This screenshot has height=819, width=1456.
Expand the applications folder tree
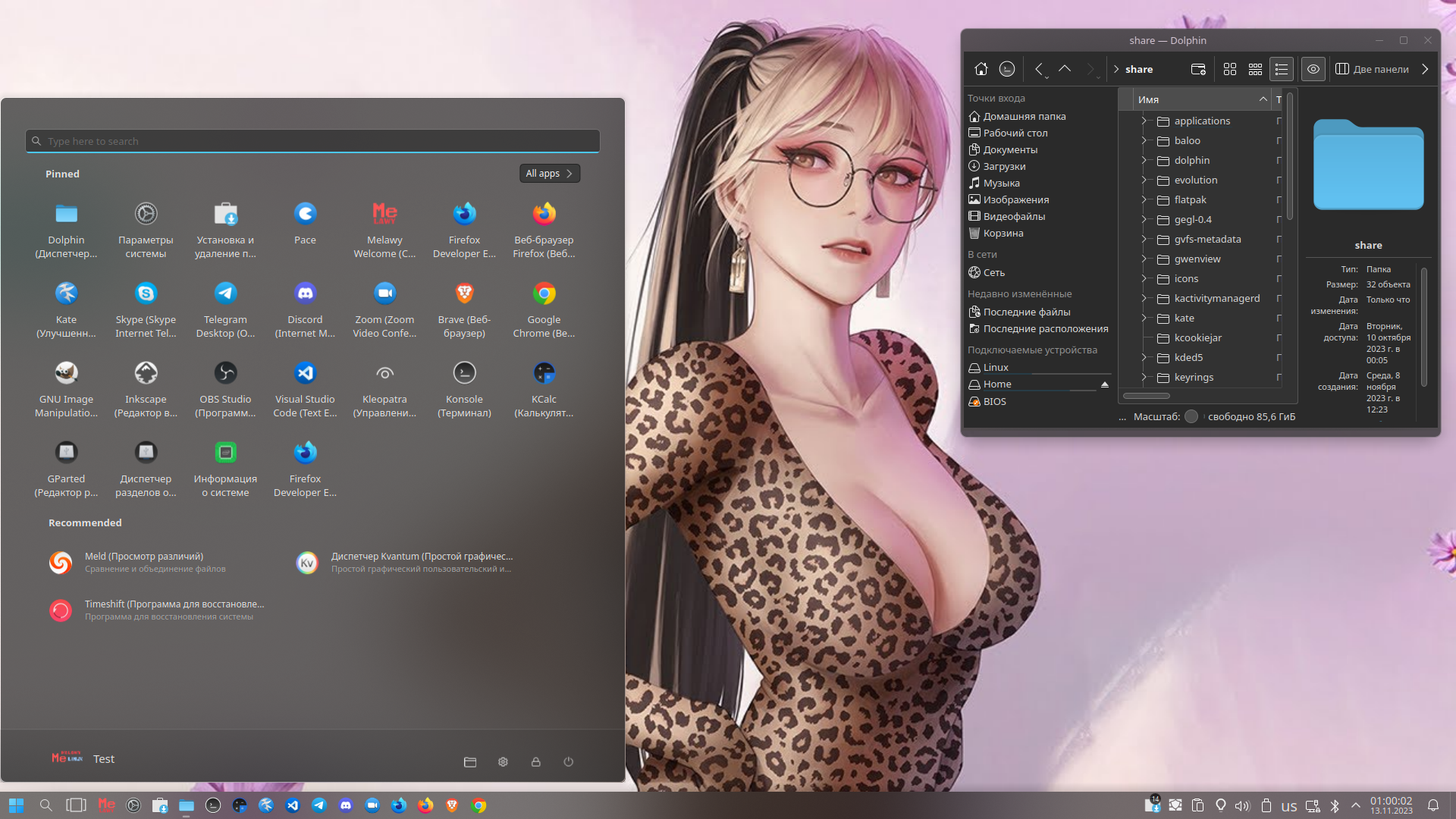[x=1144, y=121]
